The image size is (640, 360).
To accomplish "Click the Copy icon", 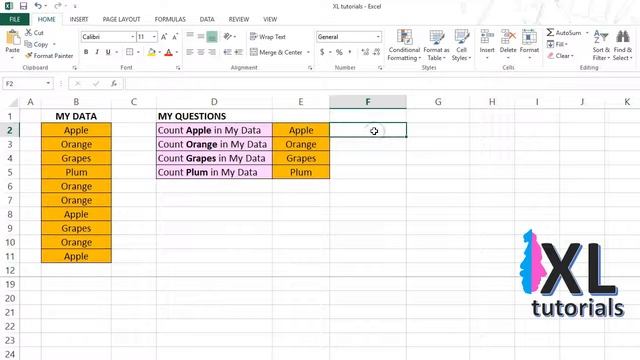I will coord(28,44).
